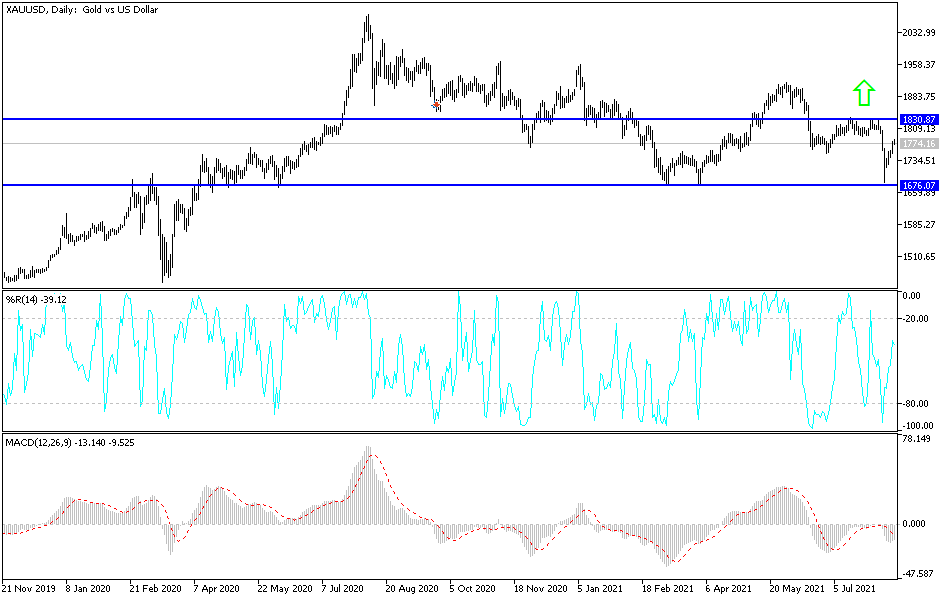The height and width of the screenshot is (600, 950).
Task: Click the 0.00 MACD zero level value
Action: (x=914, y=524)
